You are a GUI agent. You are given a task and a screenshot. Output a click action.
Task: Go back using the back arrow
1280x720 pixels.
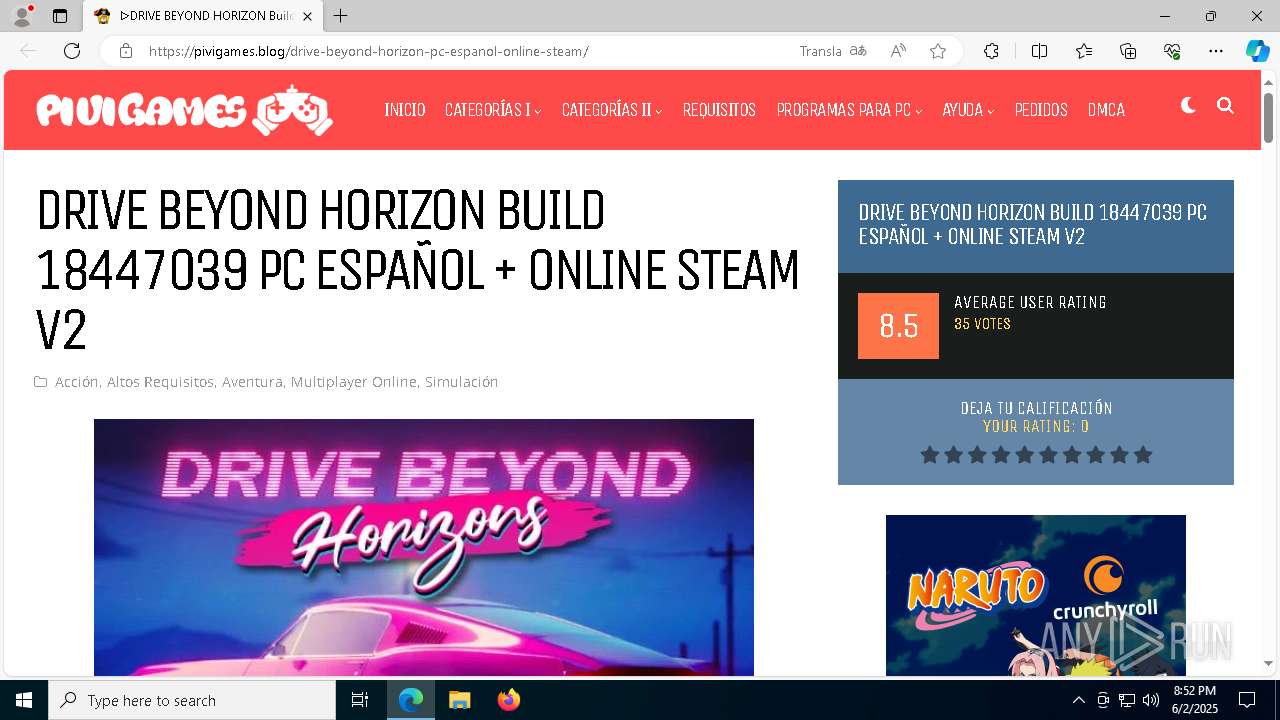(x=28, y=51)
